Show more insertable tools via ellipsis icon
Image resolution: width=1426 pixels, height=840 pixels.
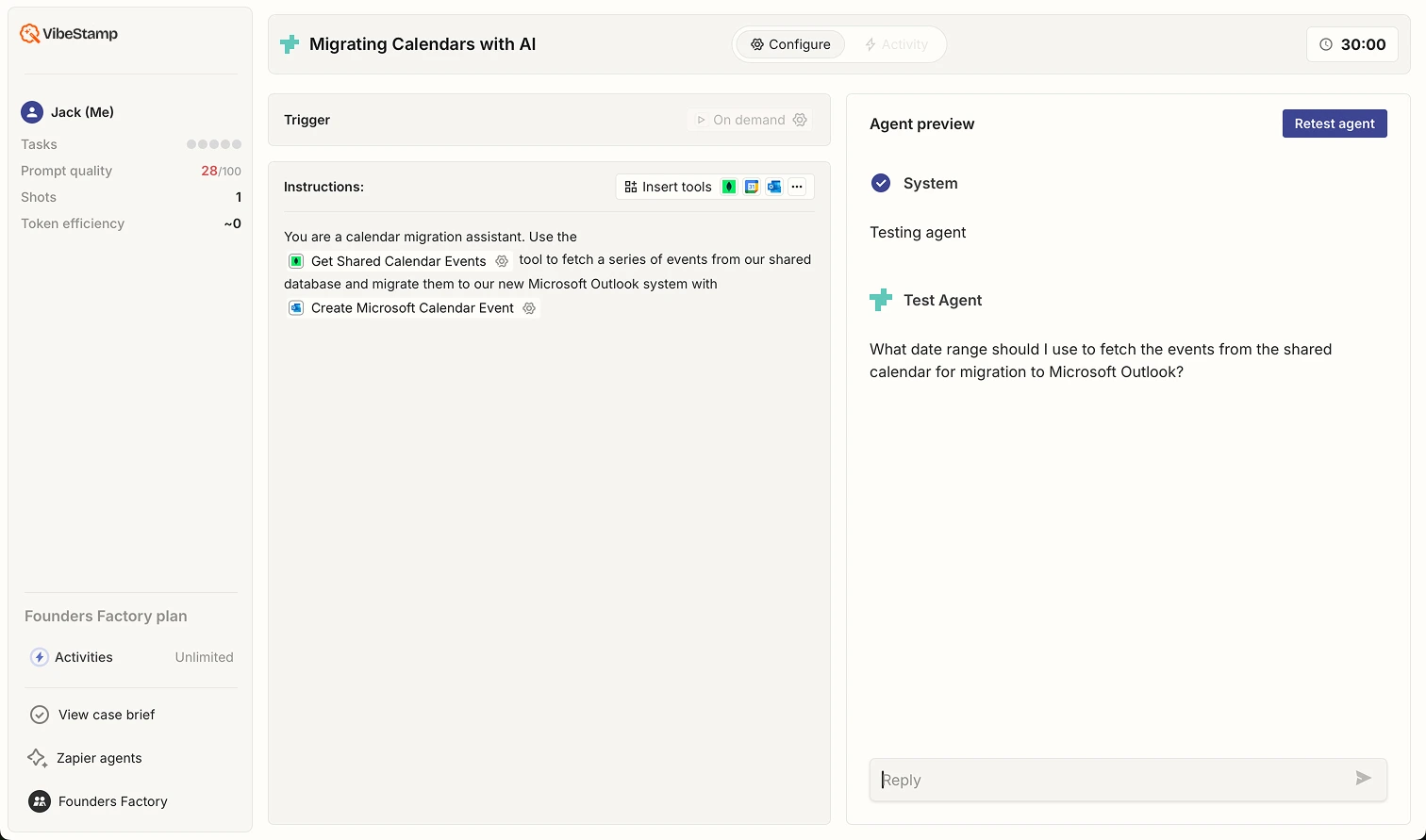pyautogui.click(x=797, y=187)
